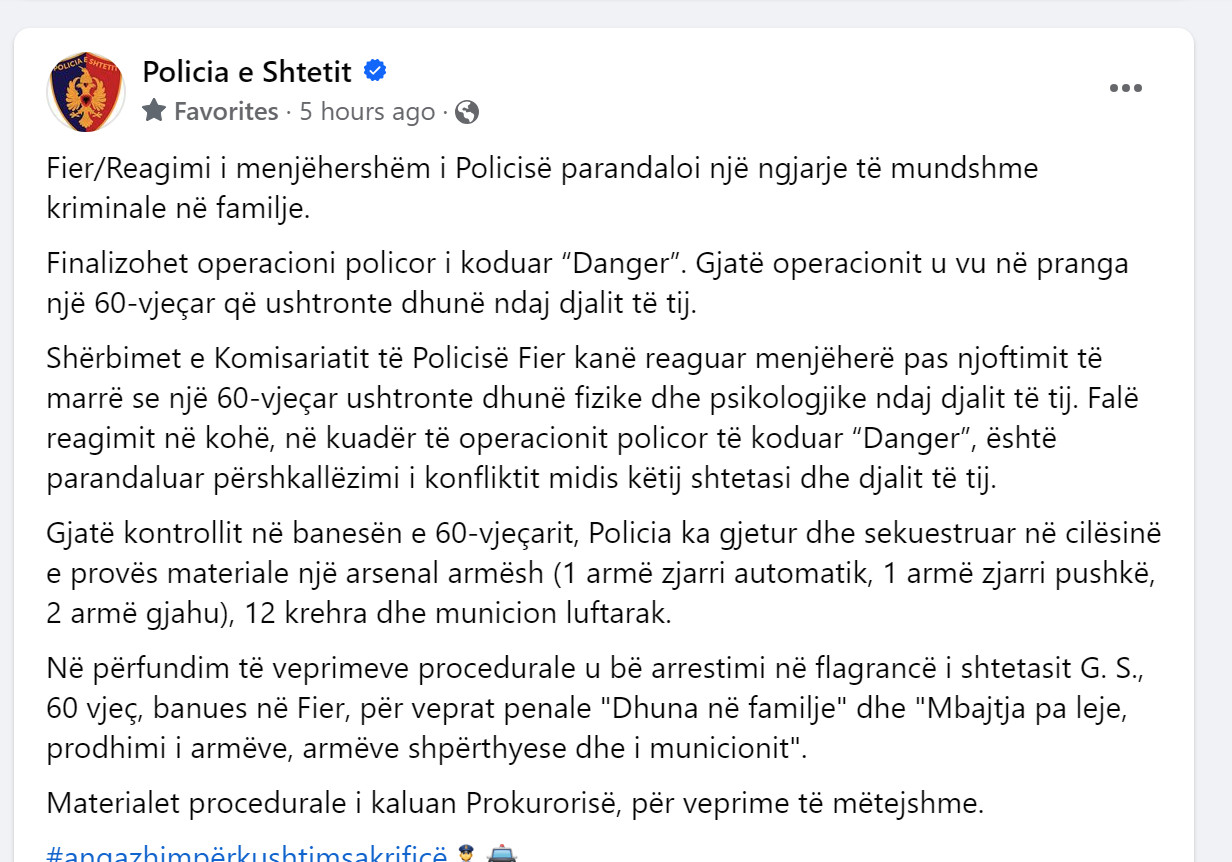Image resolution: width=1232 pixels, height=862 pixels.
Task: Click the paragraph starting 'Fier/Reagimi i menjëhershëm'
Action: click(543, 188)
